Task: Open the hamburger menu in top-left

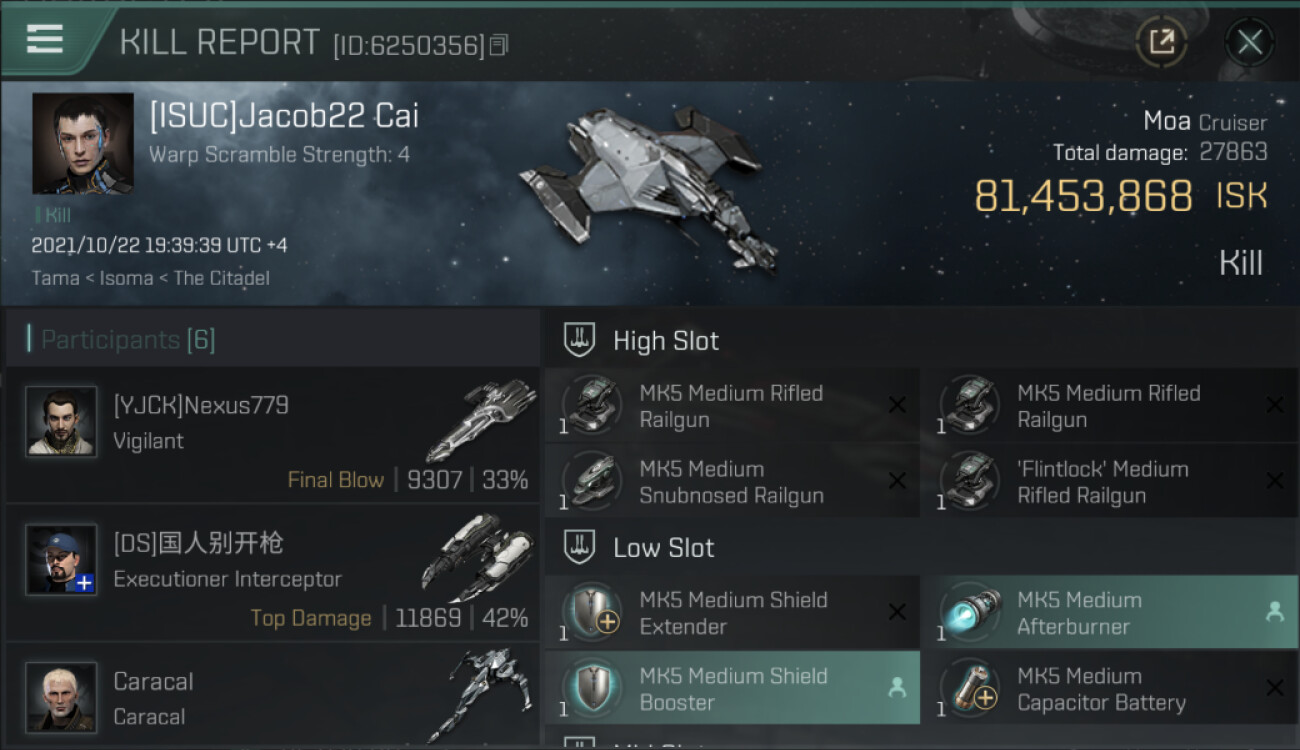Action: 45,40
